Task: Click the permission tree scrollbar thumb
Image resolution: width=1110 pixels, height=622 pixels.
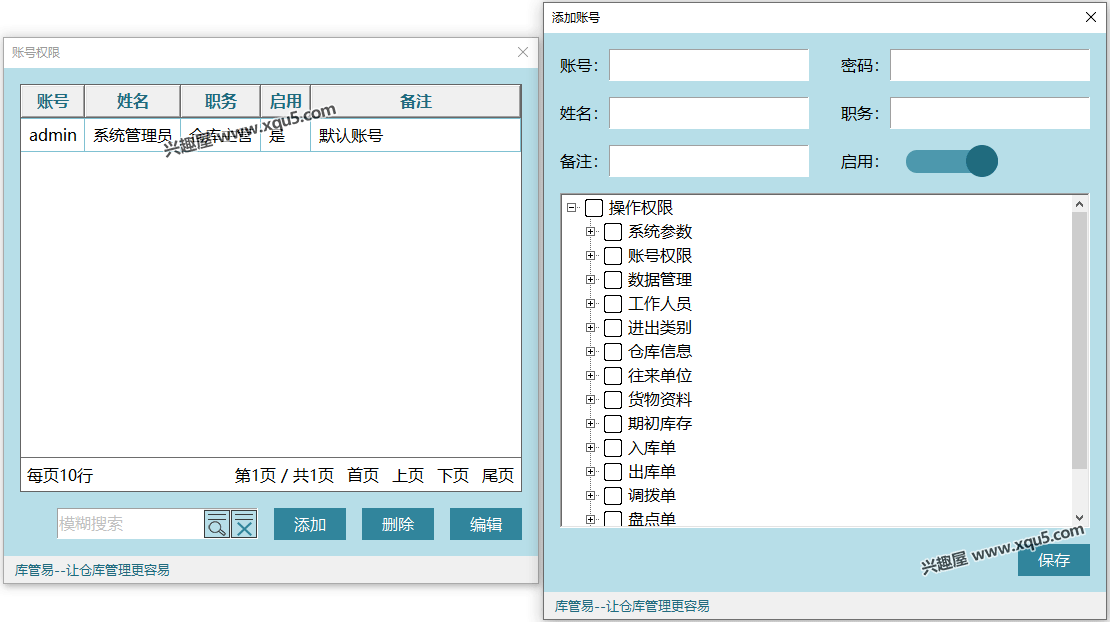Action: pos(1080,340)
